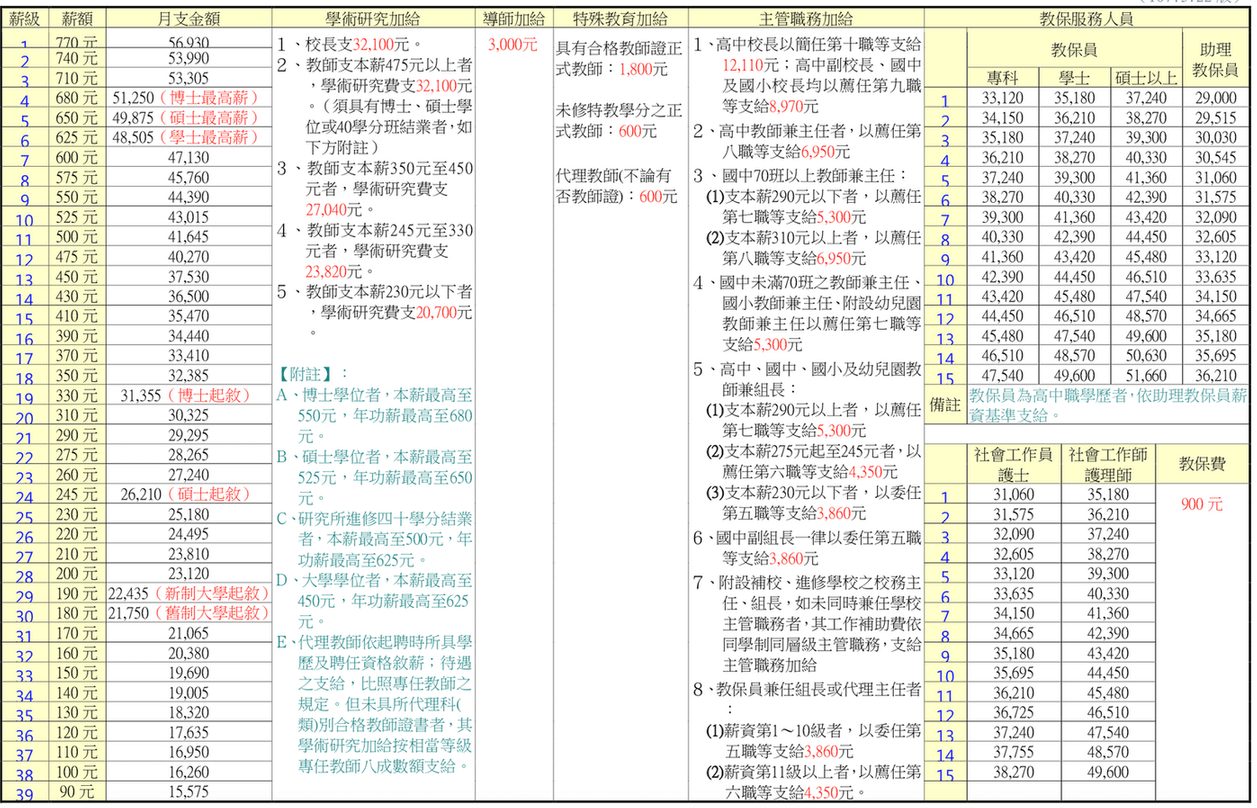This screenshot has width=1257, height=808.
Task: Click the 碩士最高薪 label
Action: [207, 118]
